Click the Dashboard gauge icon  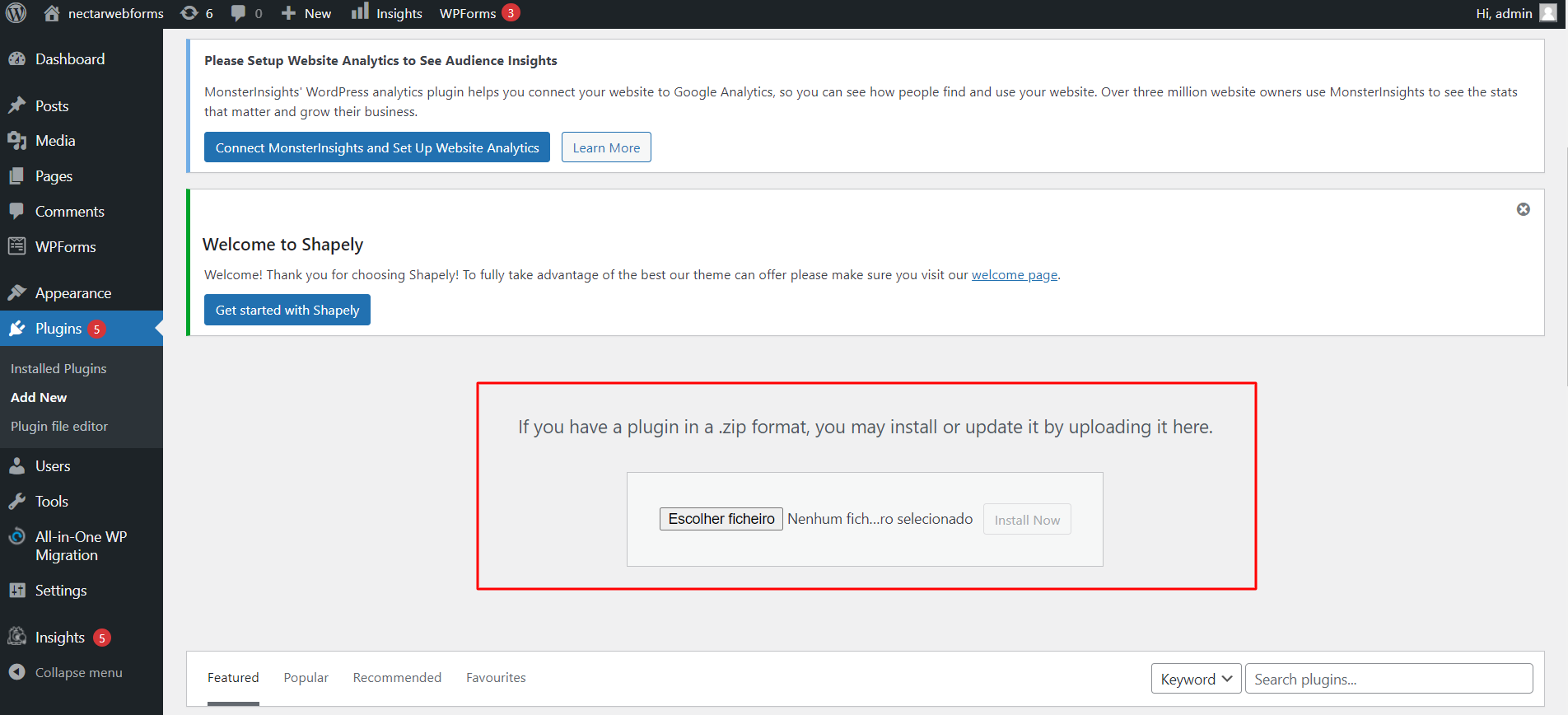(x=16, y=59)
